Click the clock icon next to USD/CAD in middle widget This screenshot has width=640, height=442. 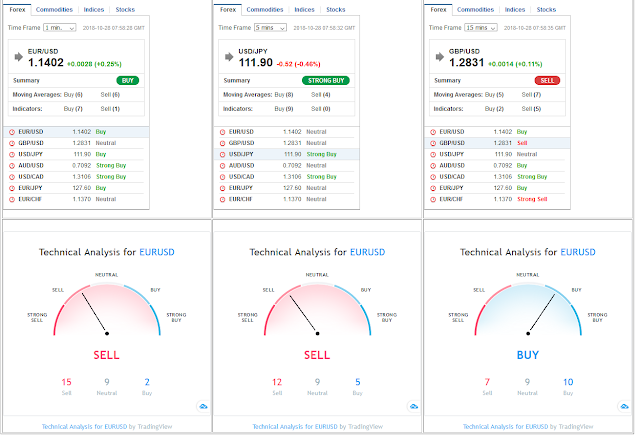(x=224, y=178)
